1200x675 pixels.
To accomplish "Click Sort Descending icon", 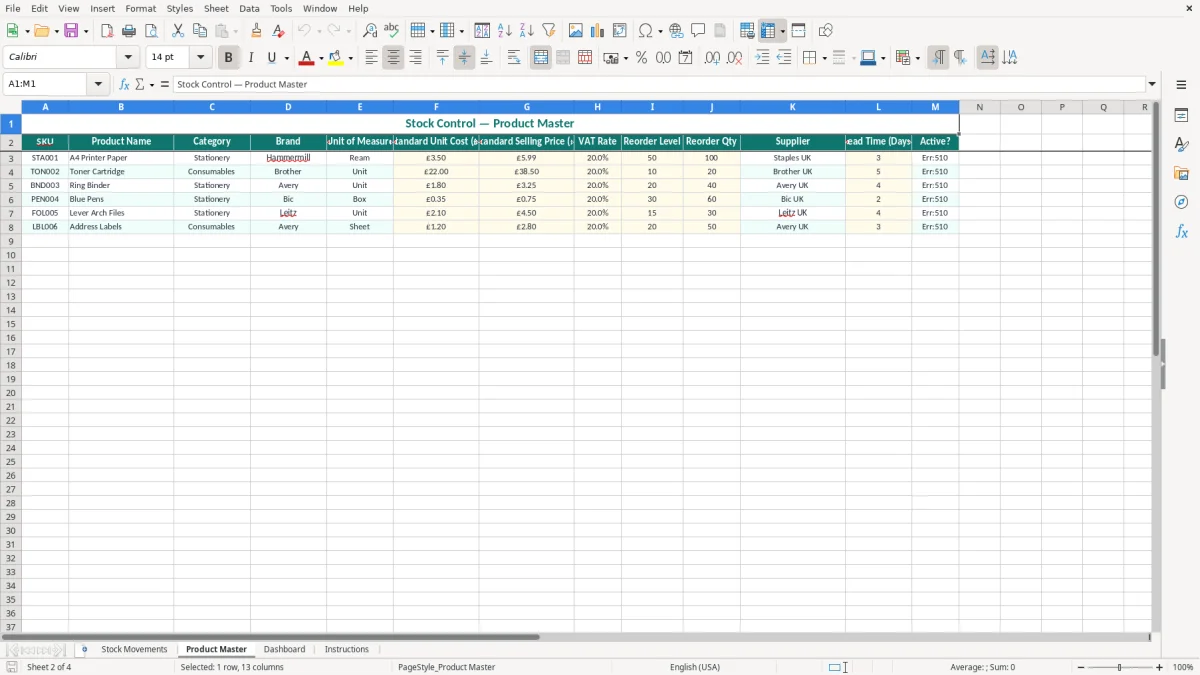I will point(526,31).
